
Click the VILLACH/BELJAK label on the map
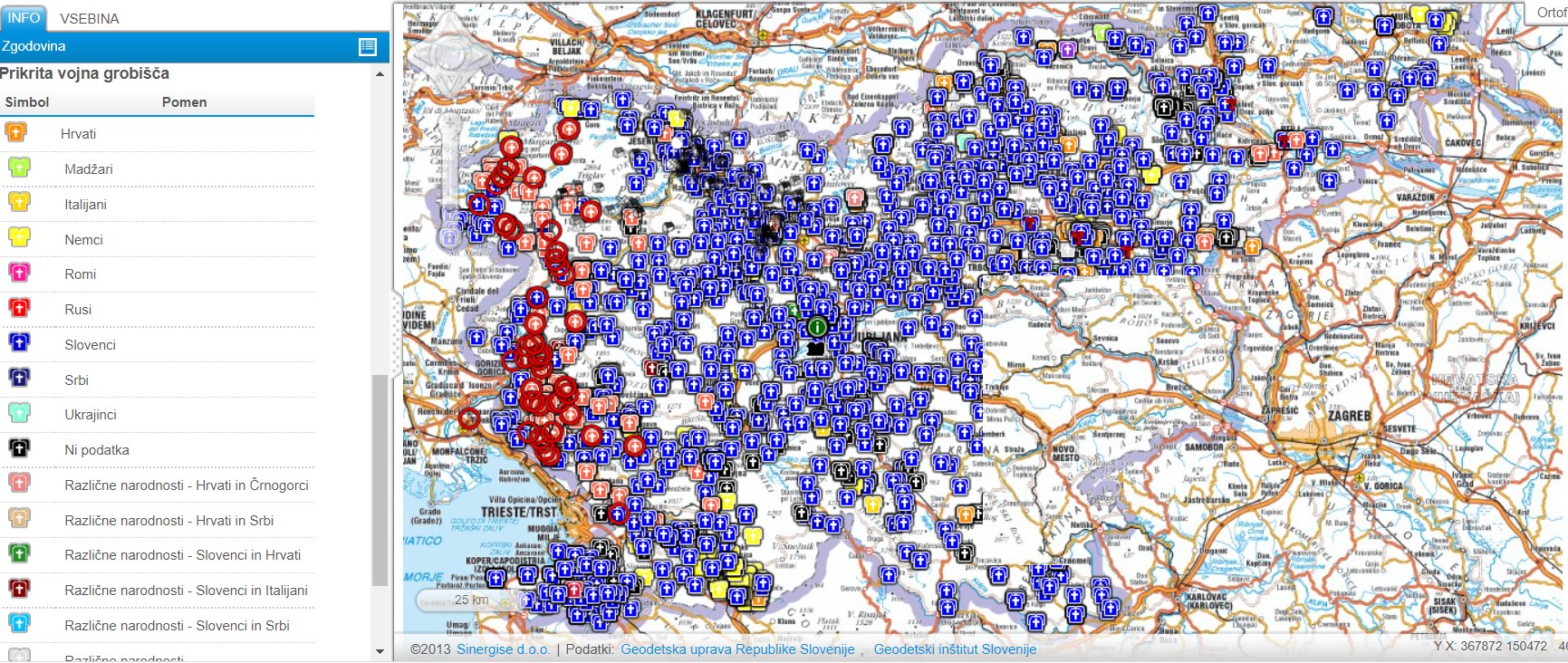[x=567, y=47]
